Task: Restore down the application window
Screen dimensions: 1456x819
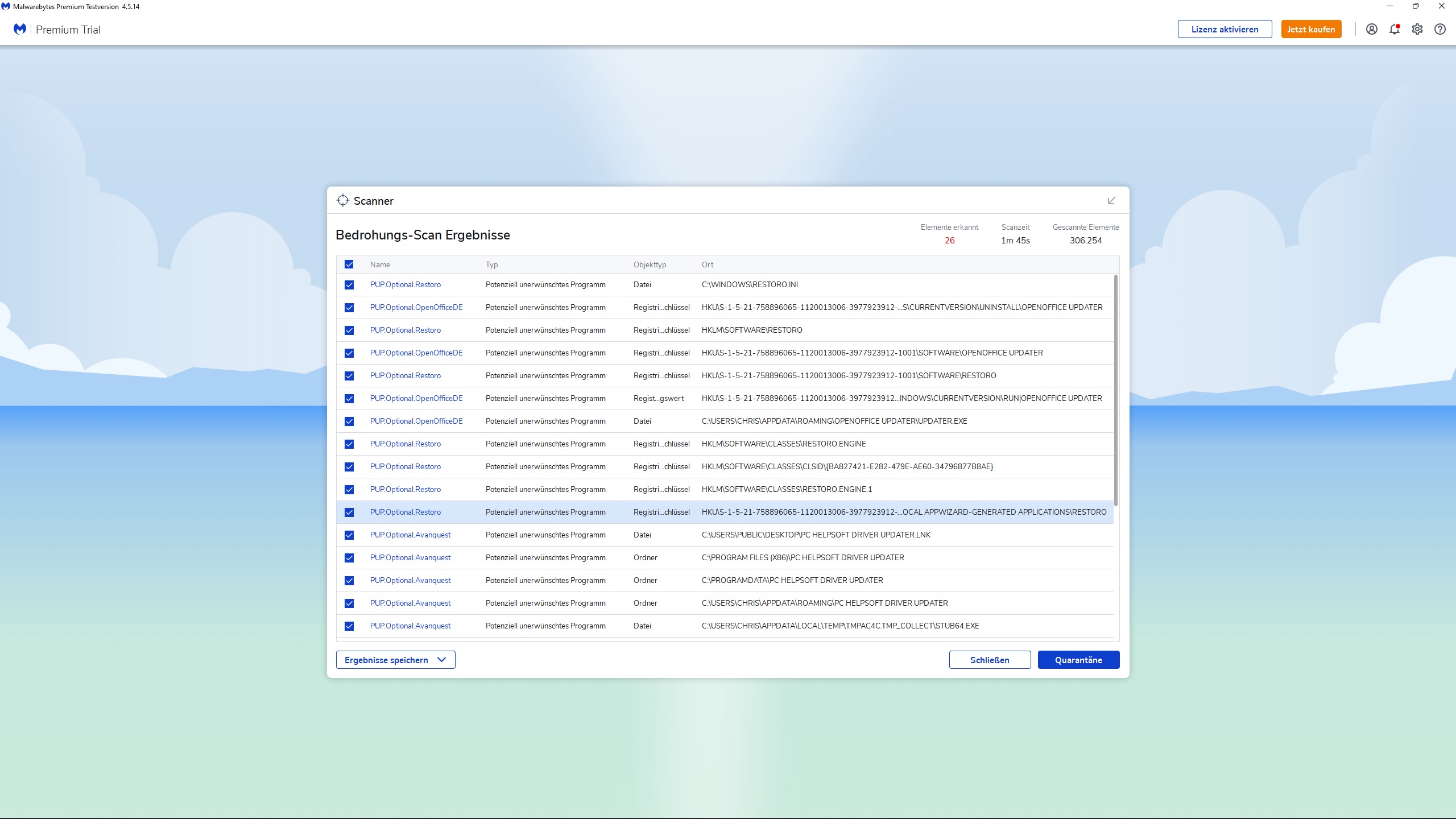Action: [1416, 6]
